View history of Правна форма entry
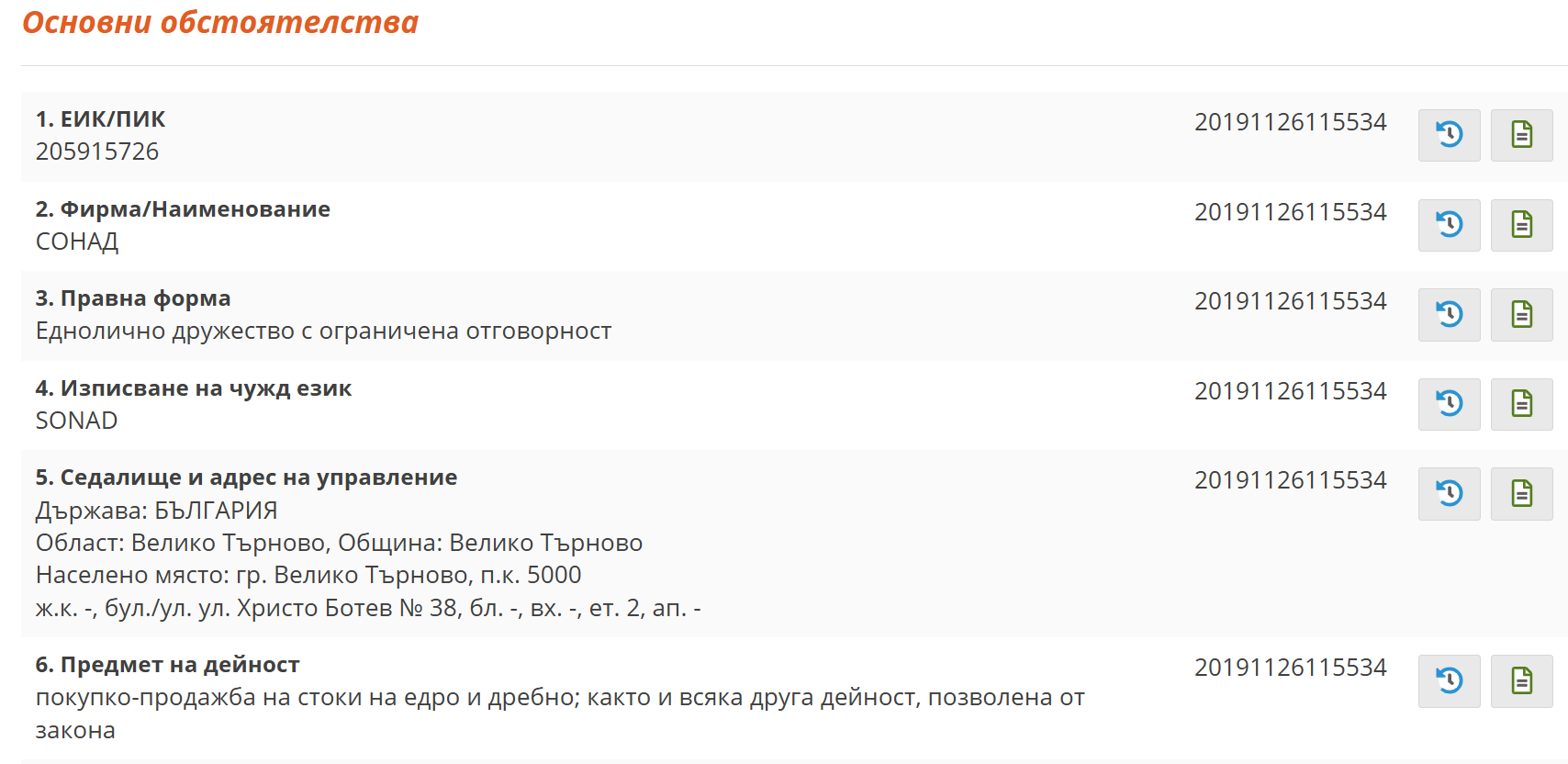The width and height of the screenshot is (1568, 764). 1449,314
